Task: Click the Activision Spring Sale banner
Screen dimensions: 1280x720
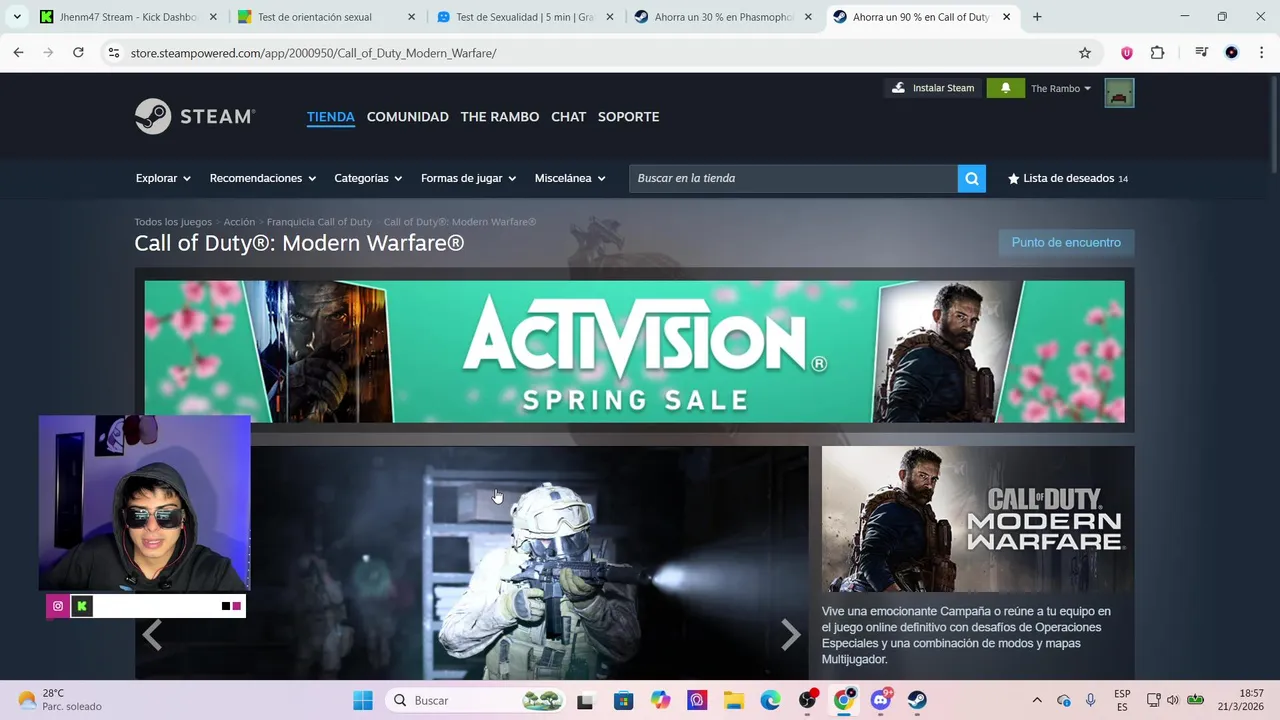Action: pos(634,351)
